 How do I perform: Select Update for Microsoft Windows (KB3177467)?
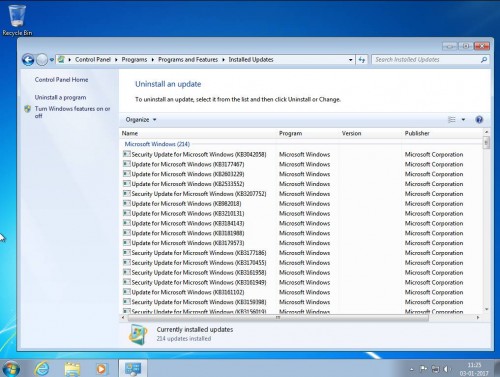[188, 164]
